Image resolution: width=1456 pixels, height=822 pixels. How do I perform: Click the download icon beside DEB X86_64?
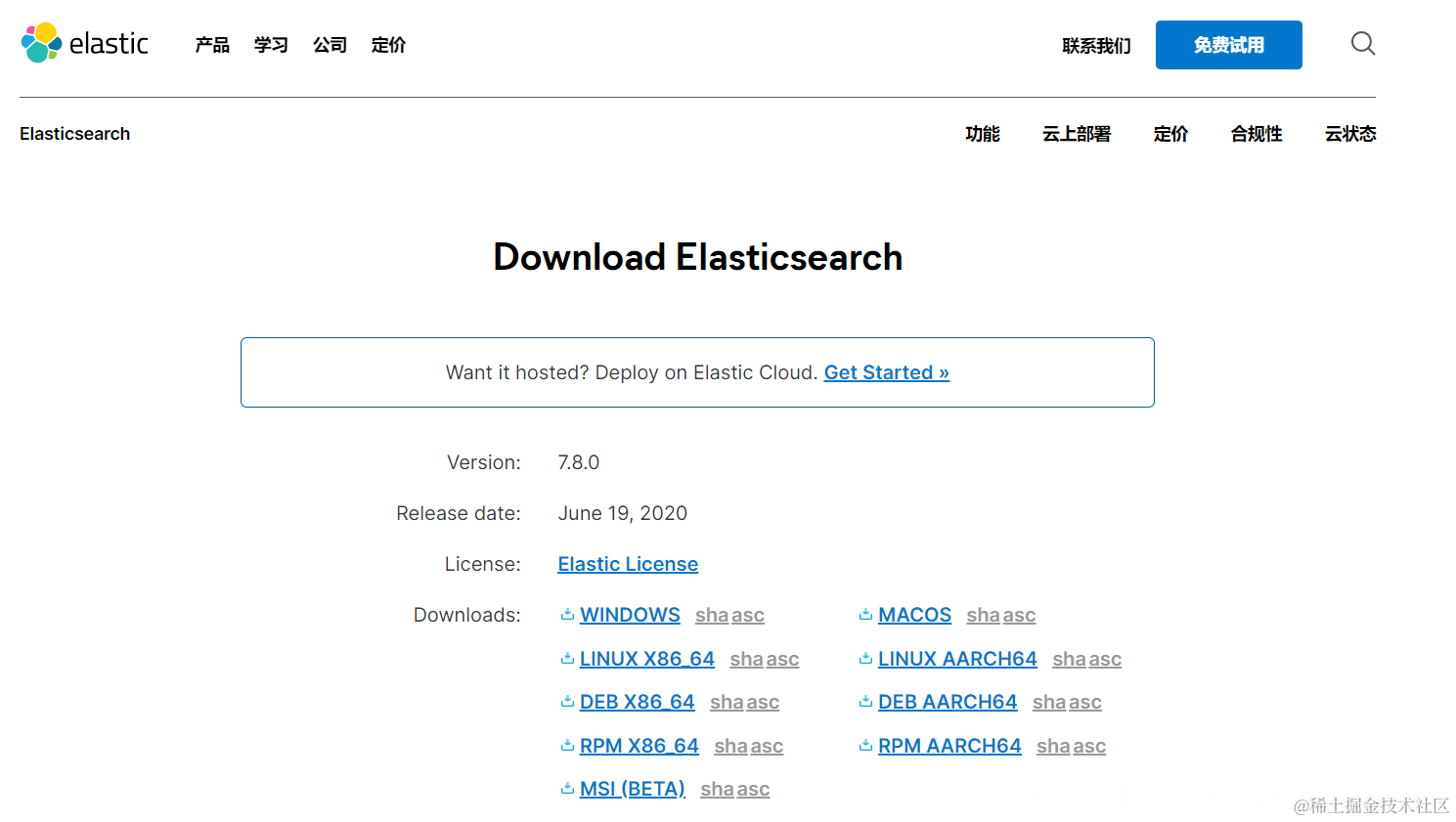[x=567, y=702]
